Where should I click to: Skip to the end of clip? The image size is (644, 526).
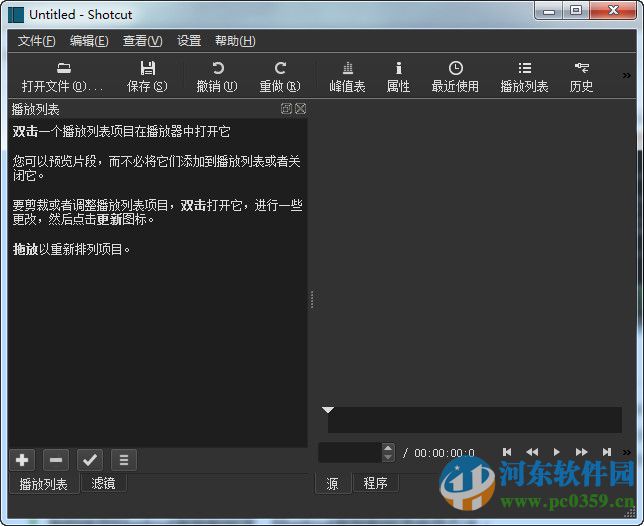607,452
